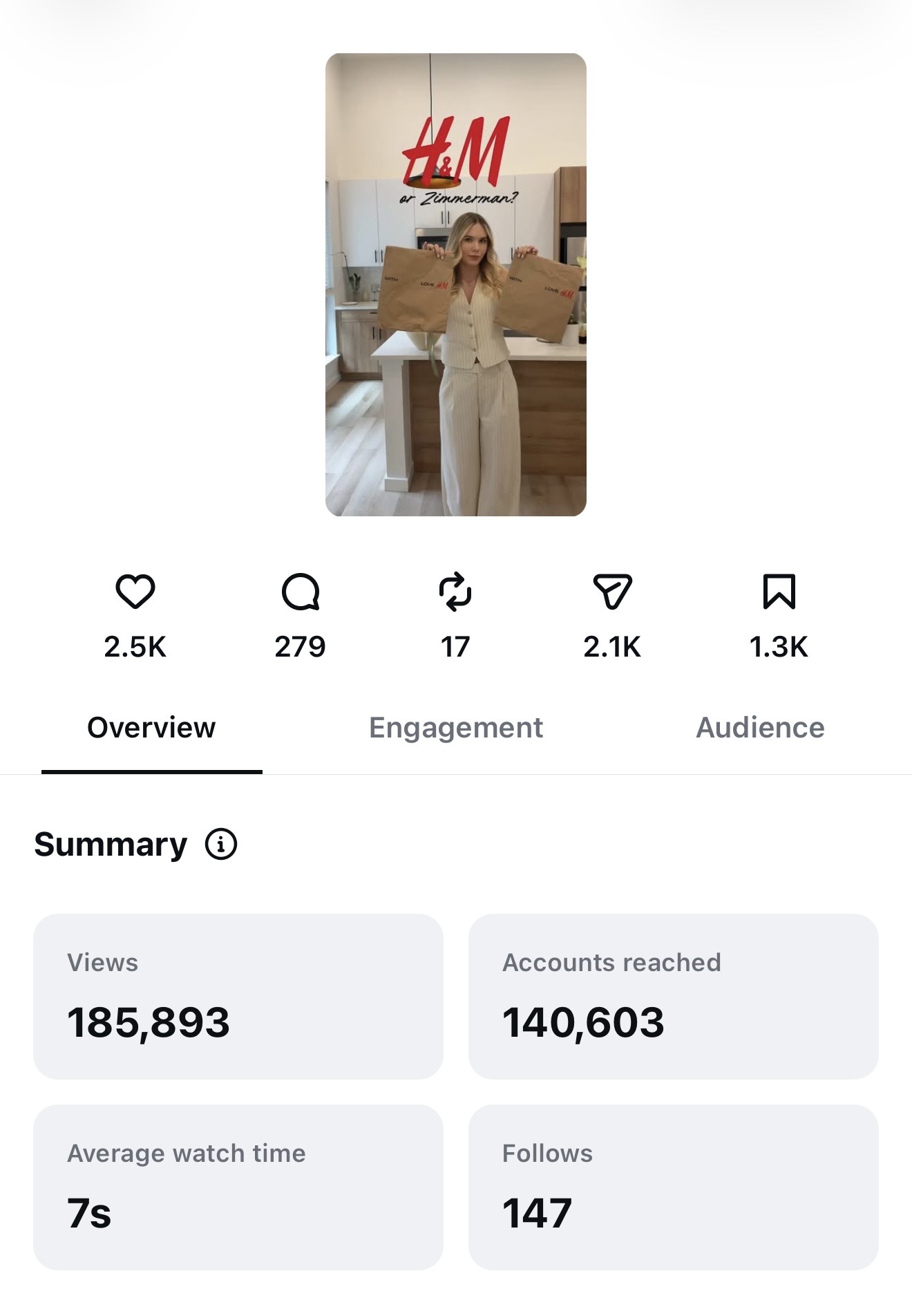The width and height of the screenshot is (912, 1316).
Task: Tap the repost arrows icon
Action: (455, 592)
